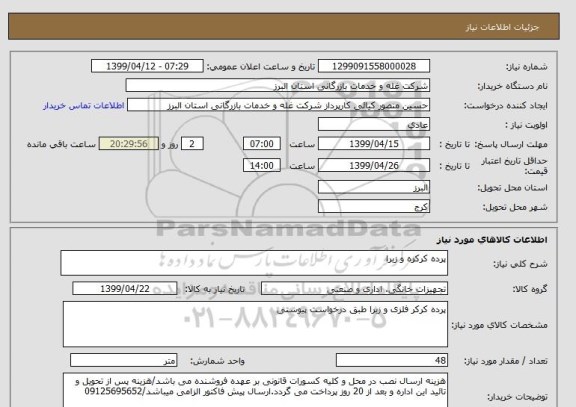Open the buyer contact information link (اطلاعات تماس خریدار)
This screenshot has width=576, height=407.
click(x=84, y=106)
